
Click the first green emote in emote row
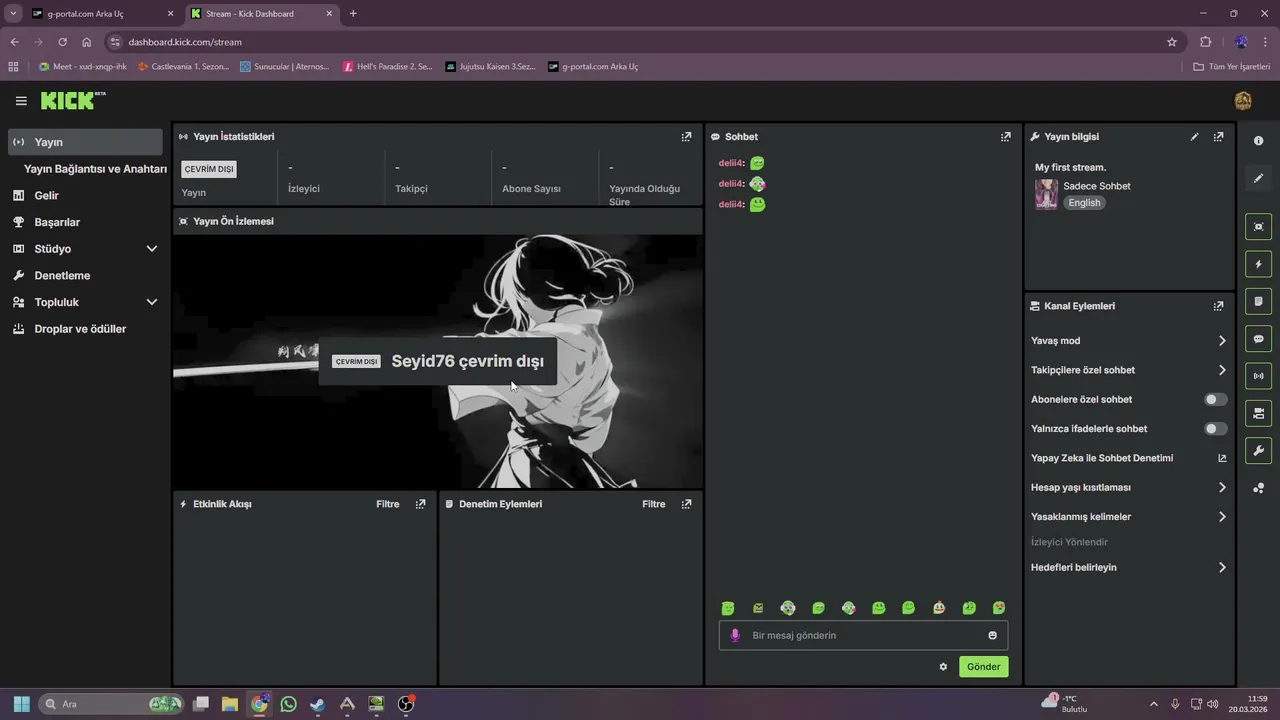point(728,608)
